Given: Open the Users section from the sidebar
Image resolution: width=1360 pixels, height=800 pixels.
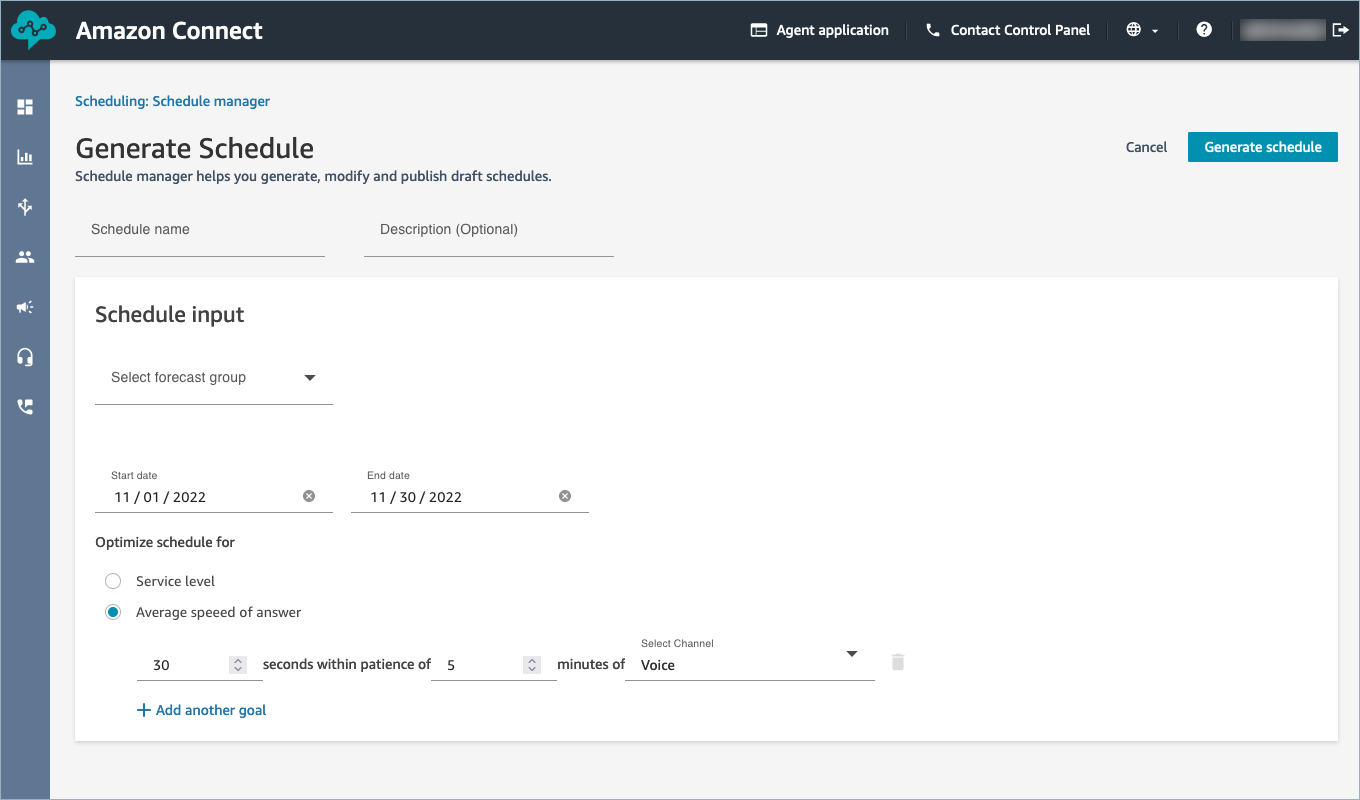Looking at the screenshot, I should tap(25, 256).
